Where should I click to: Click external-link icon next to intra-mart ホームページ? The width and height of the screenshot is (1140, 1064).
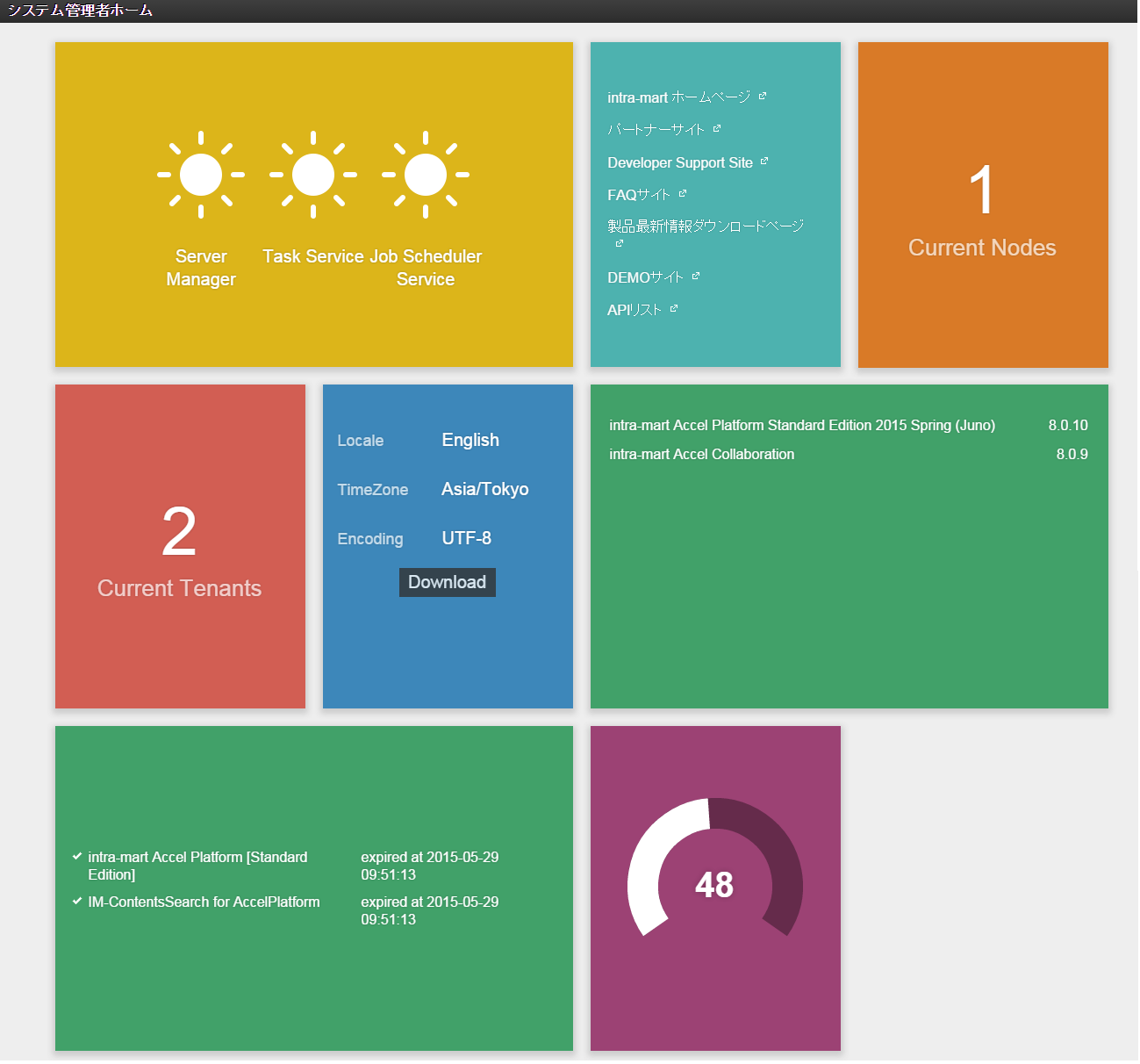tap(763, 96)
